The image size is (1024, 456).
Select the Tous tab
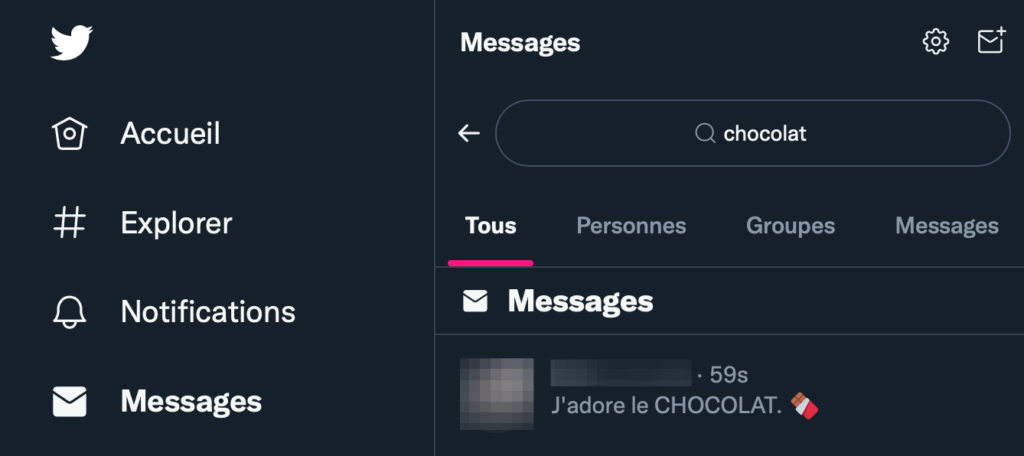(x=490, y=226)
